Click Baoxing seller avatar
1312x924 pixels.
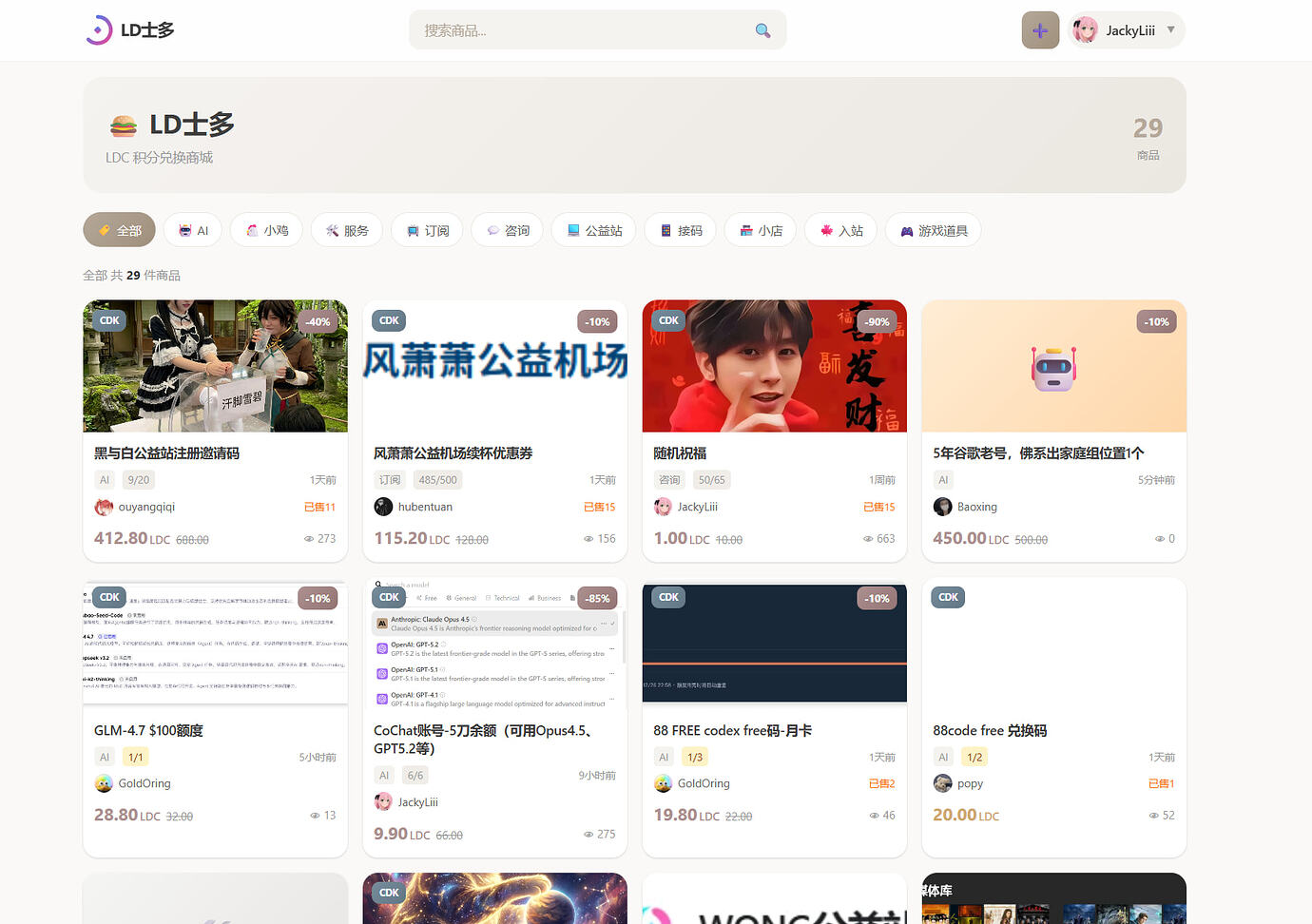click(942, 507)
